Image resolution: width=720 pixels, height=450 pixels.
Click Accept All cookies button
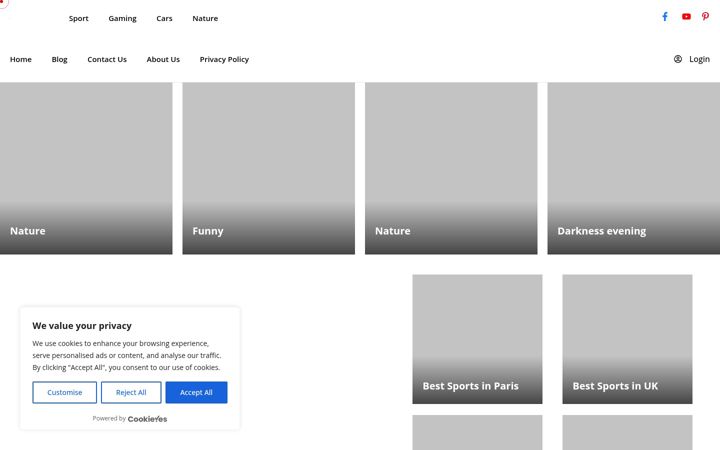(x=197, y=393)
